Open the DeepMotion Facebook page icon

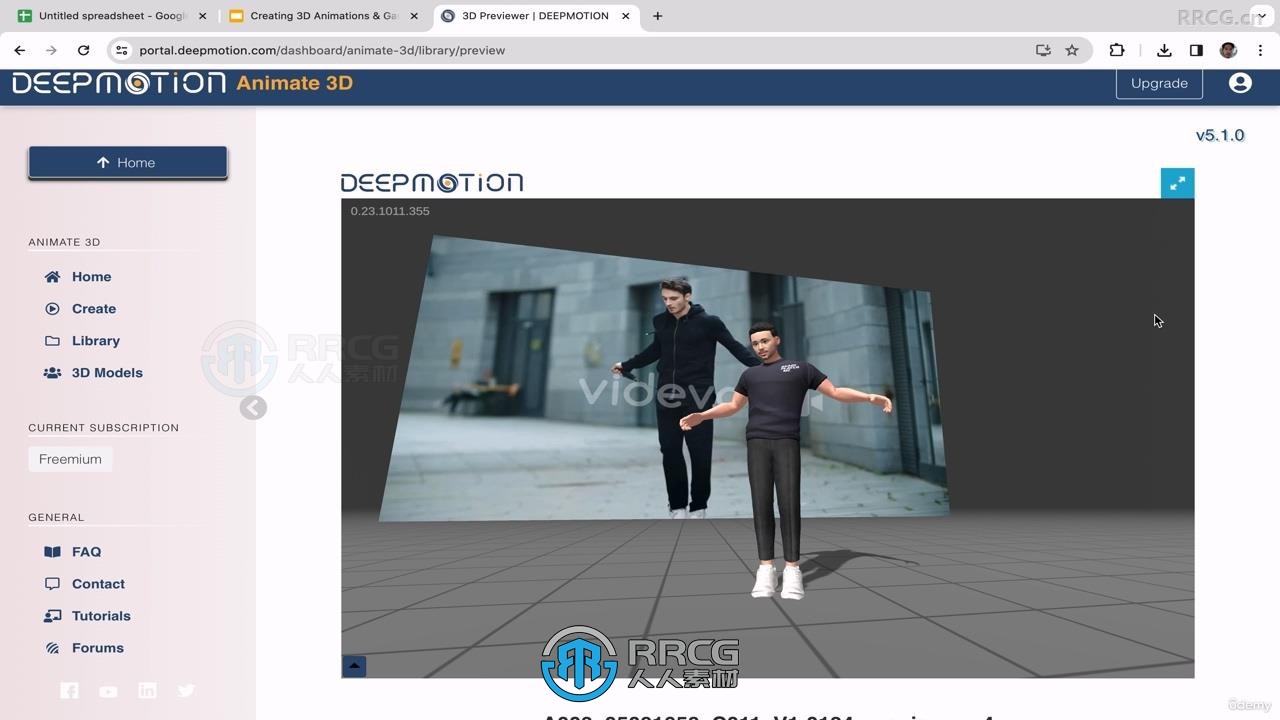[69, 690]
